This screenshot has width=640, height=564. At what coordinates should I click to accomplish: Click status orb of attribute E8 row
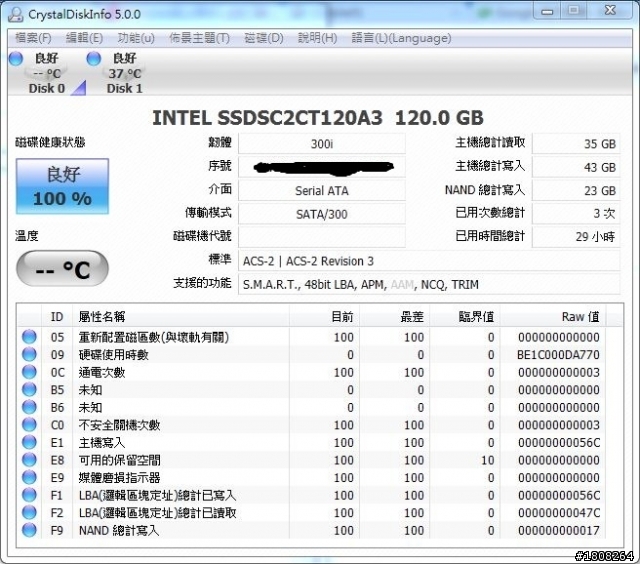click(x=29, y=460)
